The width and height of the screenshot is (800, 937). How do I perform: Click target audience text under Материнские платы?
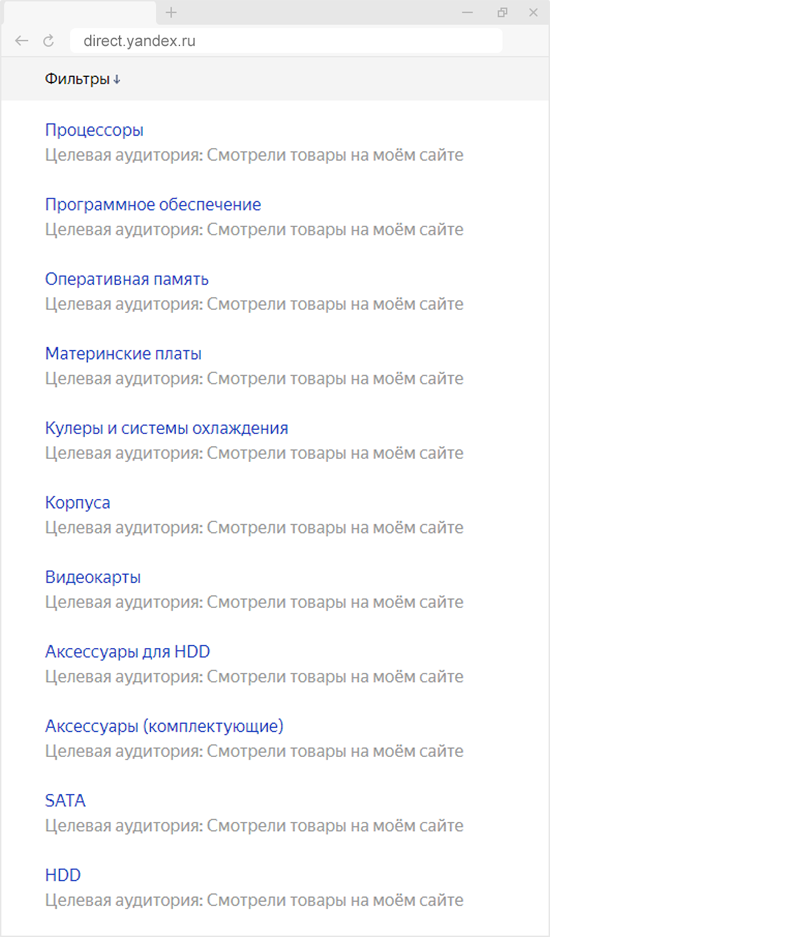[254, 379]
